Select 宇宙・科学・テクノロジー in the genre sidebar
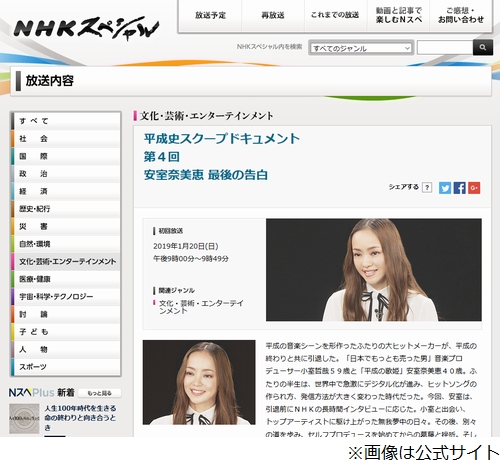This screenshot has width=500, height=460. tap(65, 297)
